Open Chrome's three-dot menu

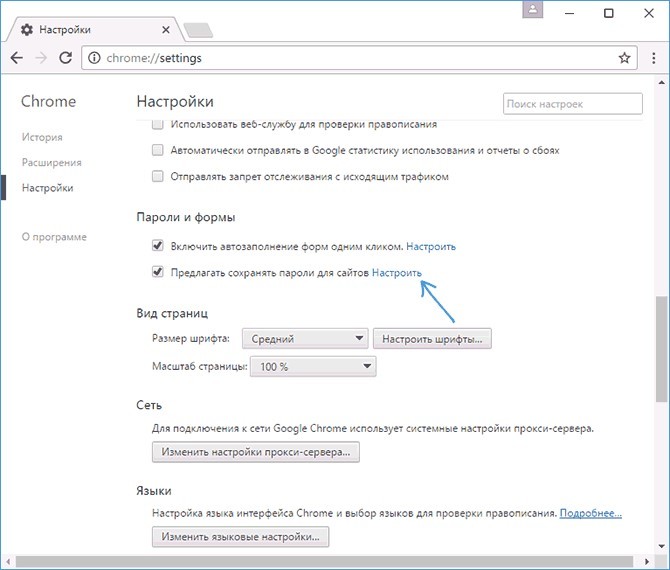coord(651,58)
